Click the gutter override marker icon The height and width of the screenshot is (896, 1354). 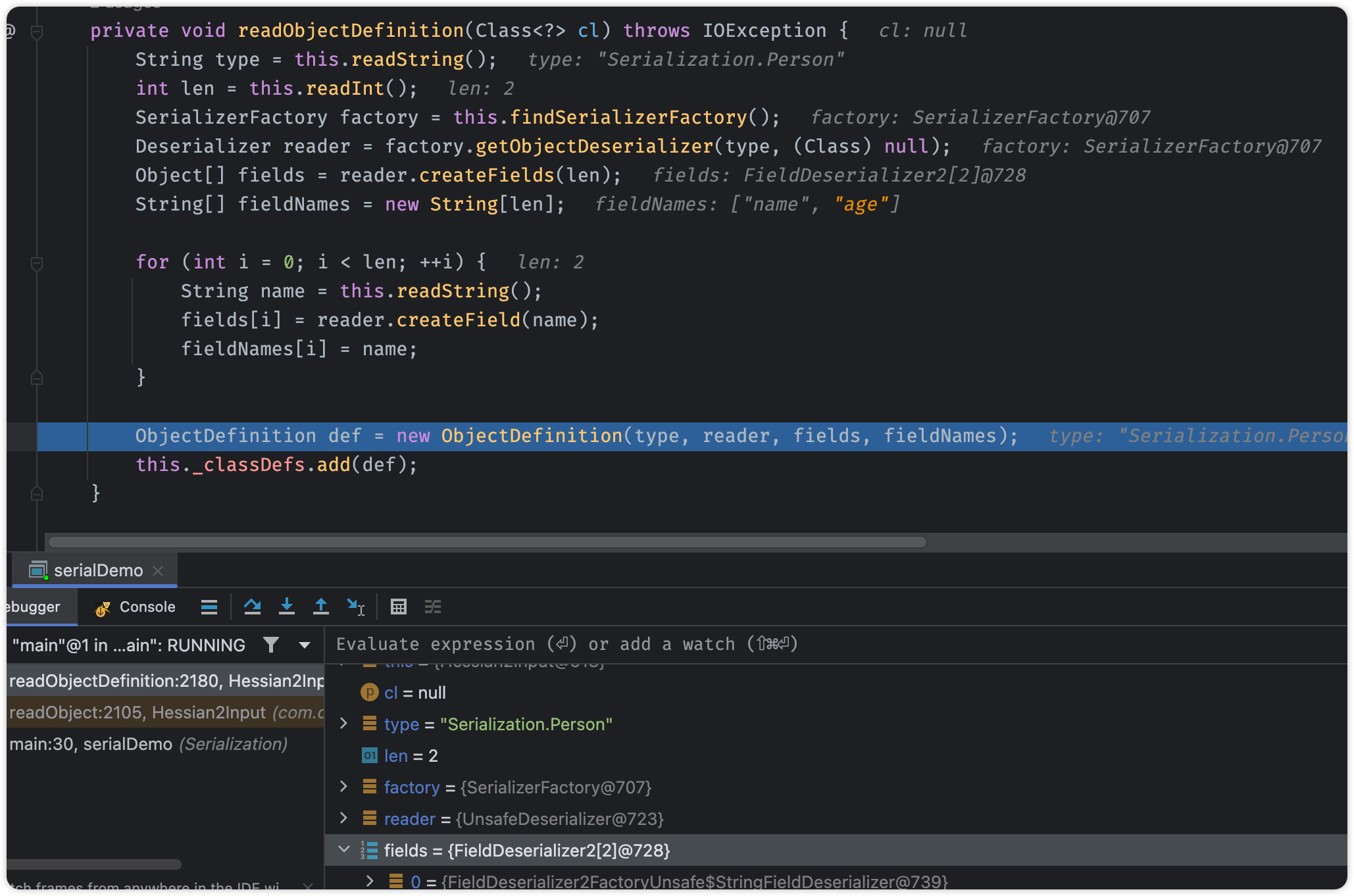pyautogui.click(x=11, y=31)
